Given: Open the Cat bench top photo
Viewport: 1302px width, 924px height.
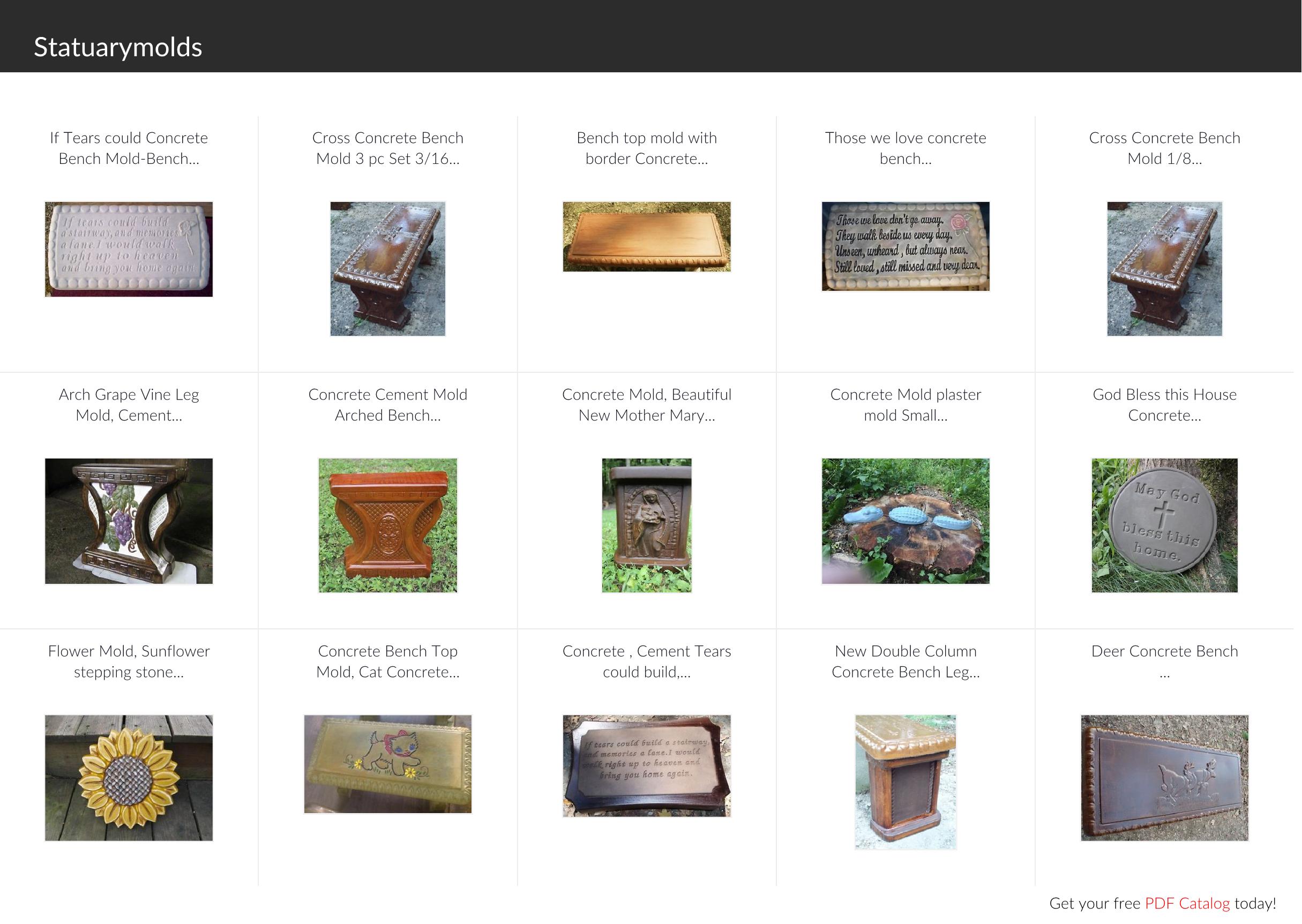Looking at the screenshot, I should click(387, 763).
